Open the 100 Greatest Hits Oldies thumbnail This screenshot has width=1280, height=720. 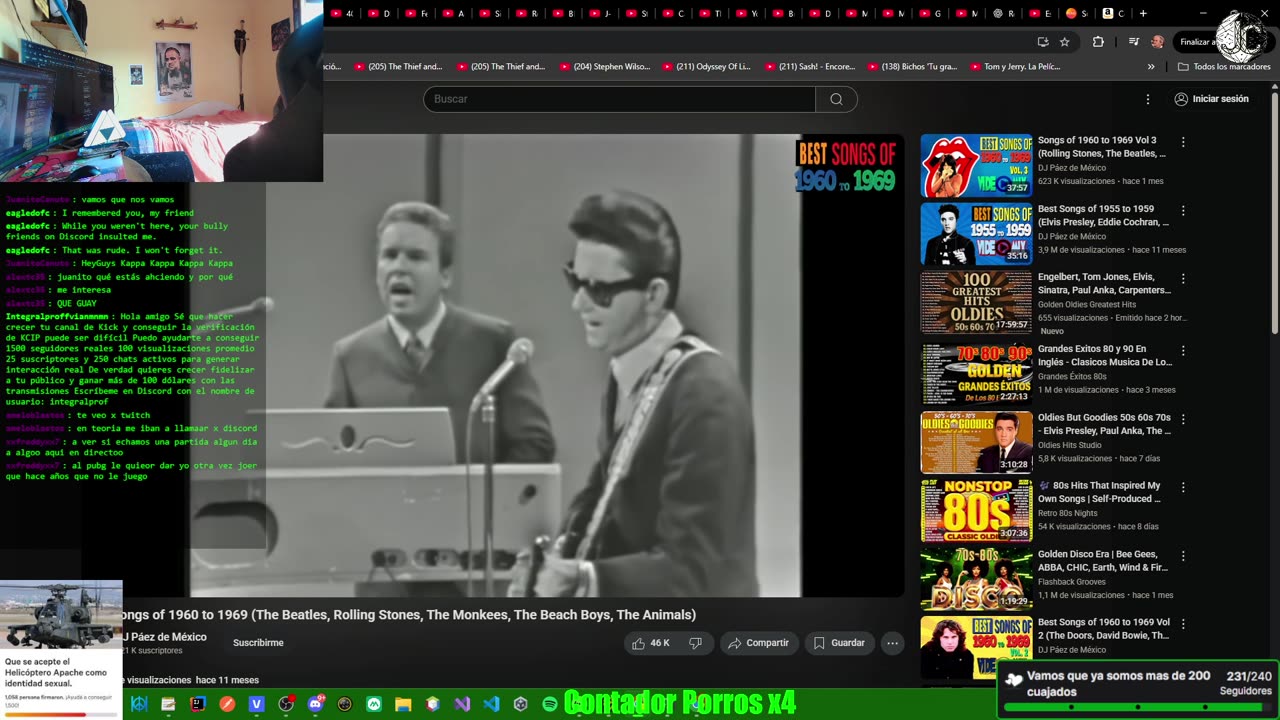click(x=976, y=303)
